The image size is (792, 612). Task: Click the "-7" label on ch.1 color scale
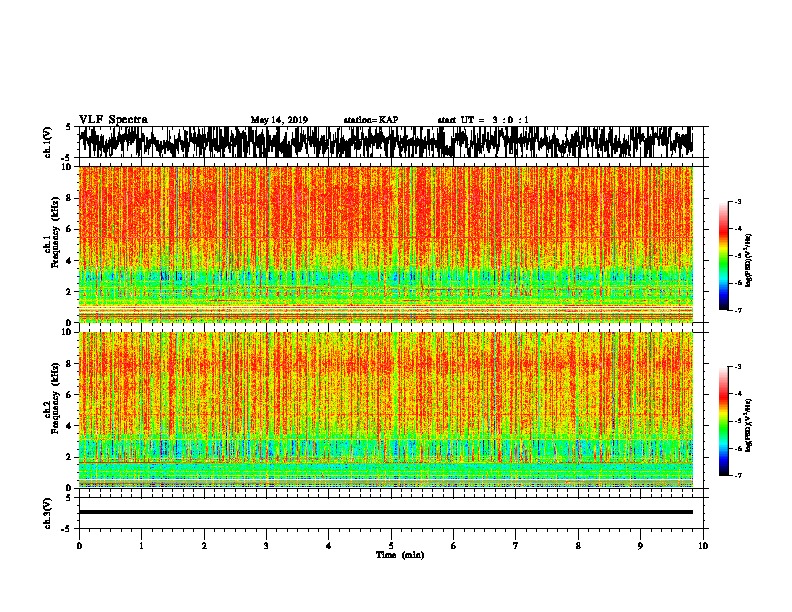click(738, 310)
